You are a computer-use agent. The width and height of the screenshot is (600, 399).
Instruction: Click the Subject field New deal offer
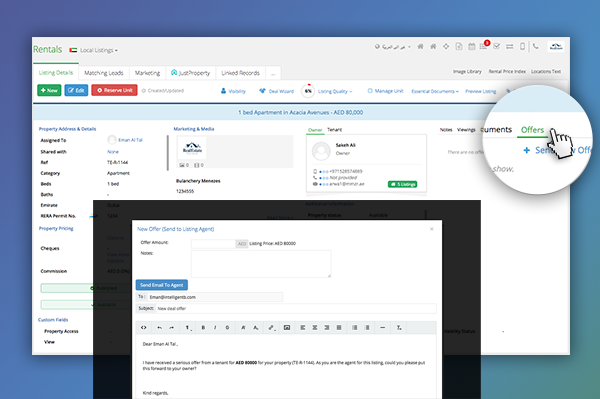(295, 308)
